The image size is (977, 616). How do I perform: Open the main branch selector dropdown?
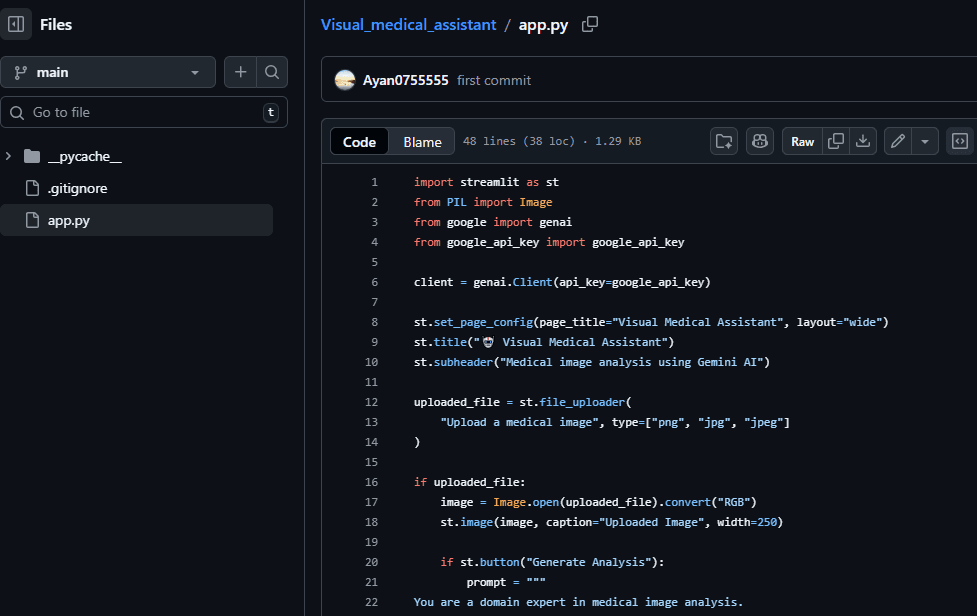coord(108,71)
